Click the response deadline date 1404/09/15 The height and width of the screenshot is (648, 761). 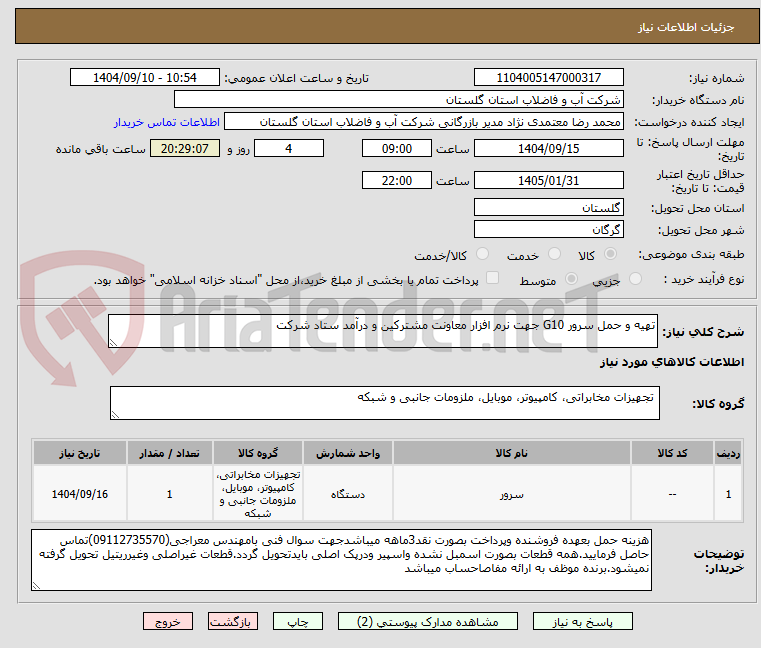pyautogui.click(x=548, y=149)
